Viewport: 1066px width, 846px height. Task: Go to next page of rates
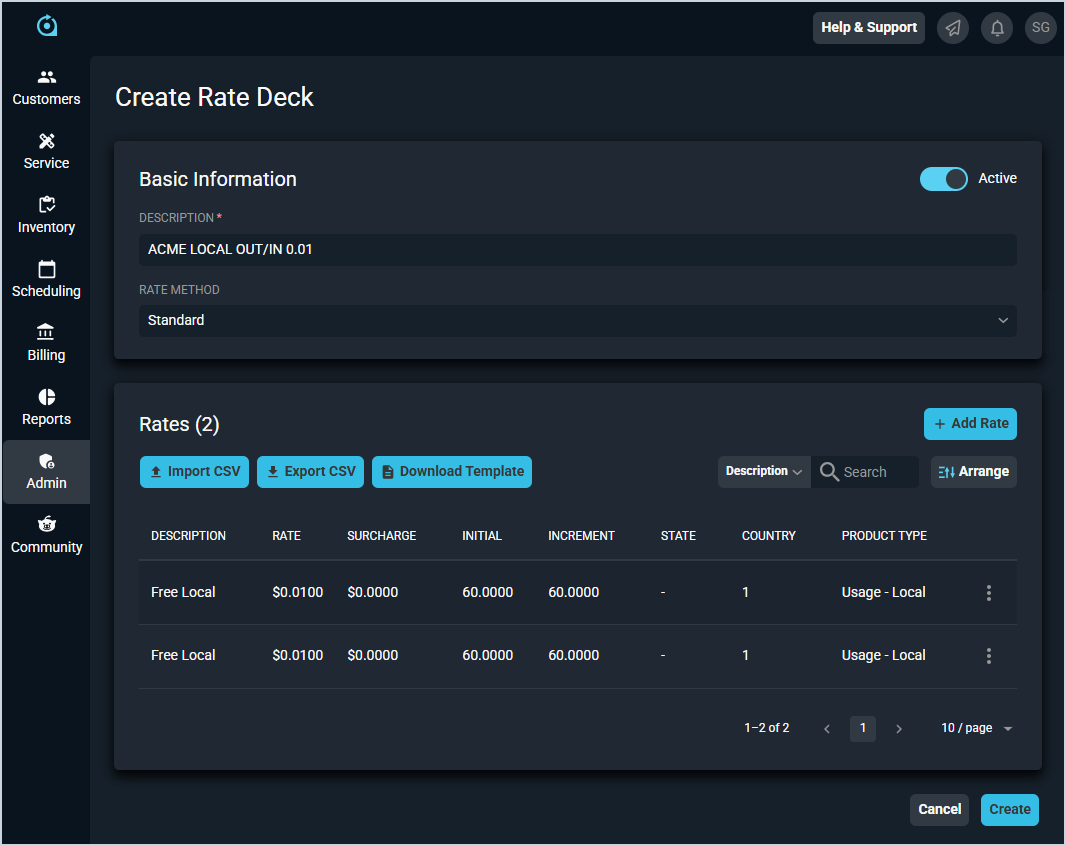point(899,729)
